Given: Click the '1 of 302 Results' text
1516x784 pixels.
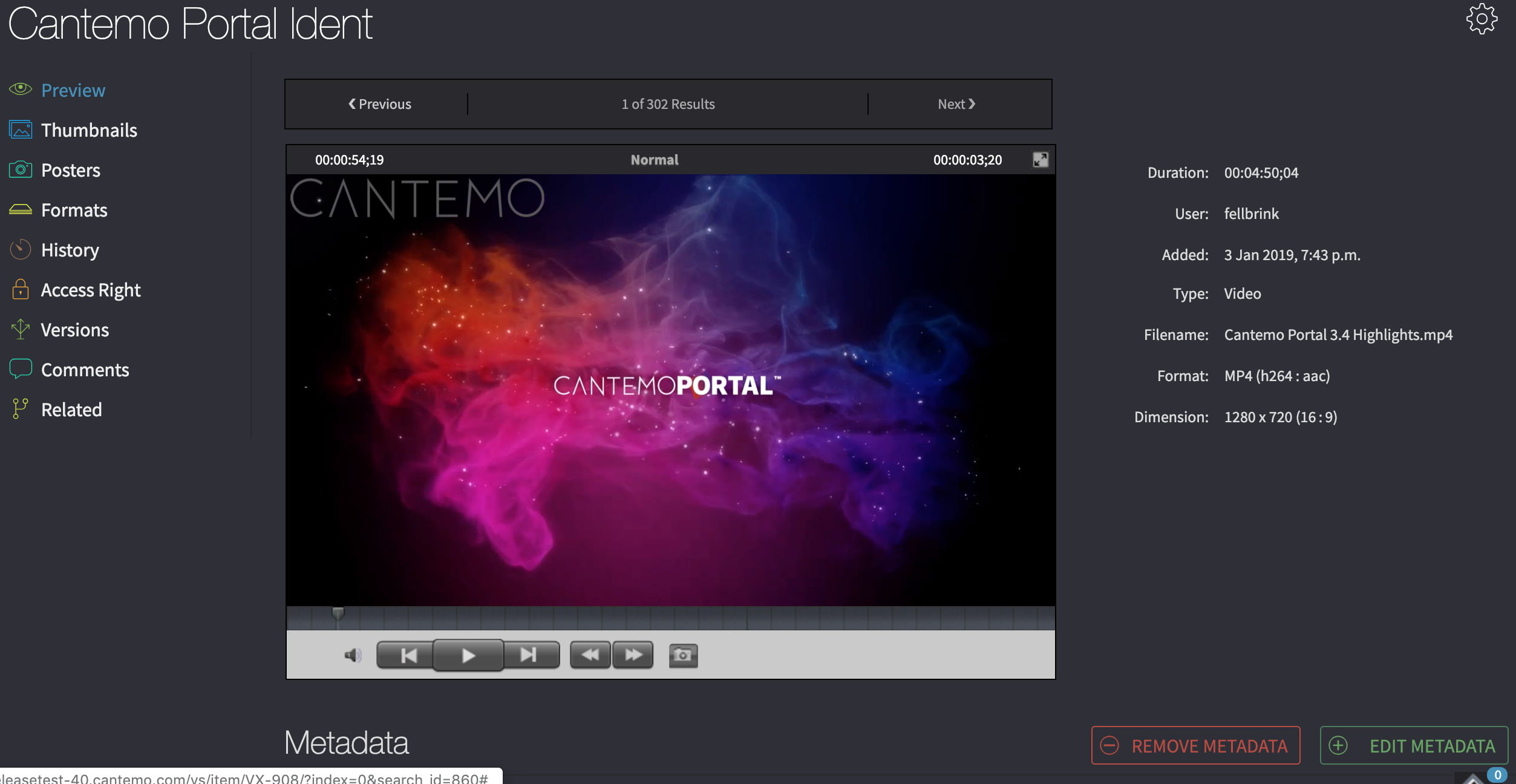Looking at the screenshot, I should 668,104.
